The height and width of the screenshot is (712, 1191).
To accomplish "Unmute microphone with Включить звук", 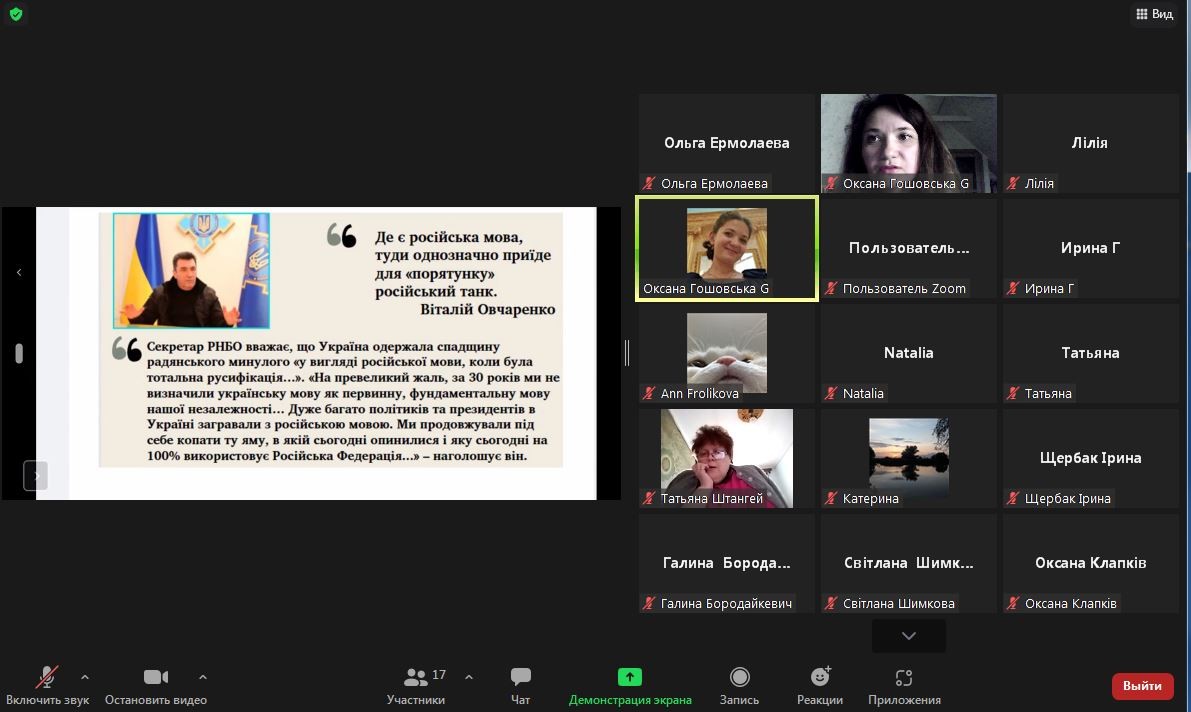I will [47, 686].
